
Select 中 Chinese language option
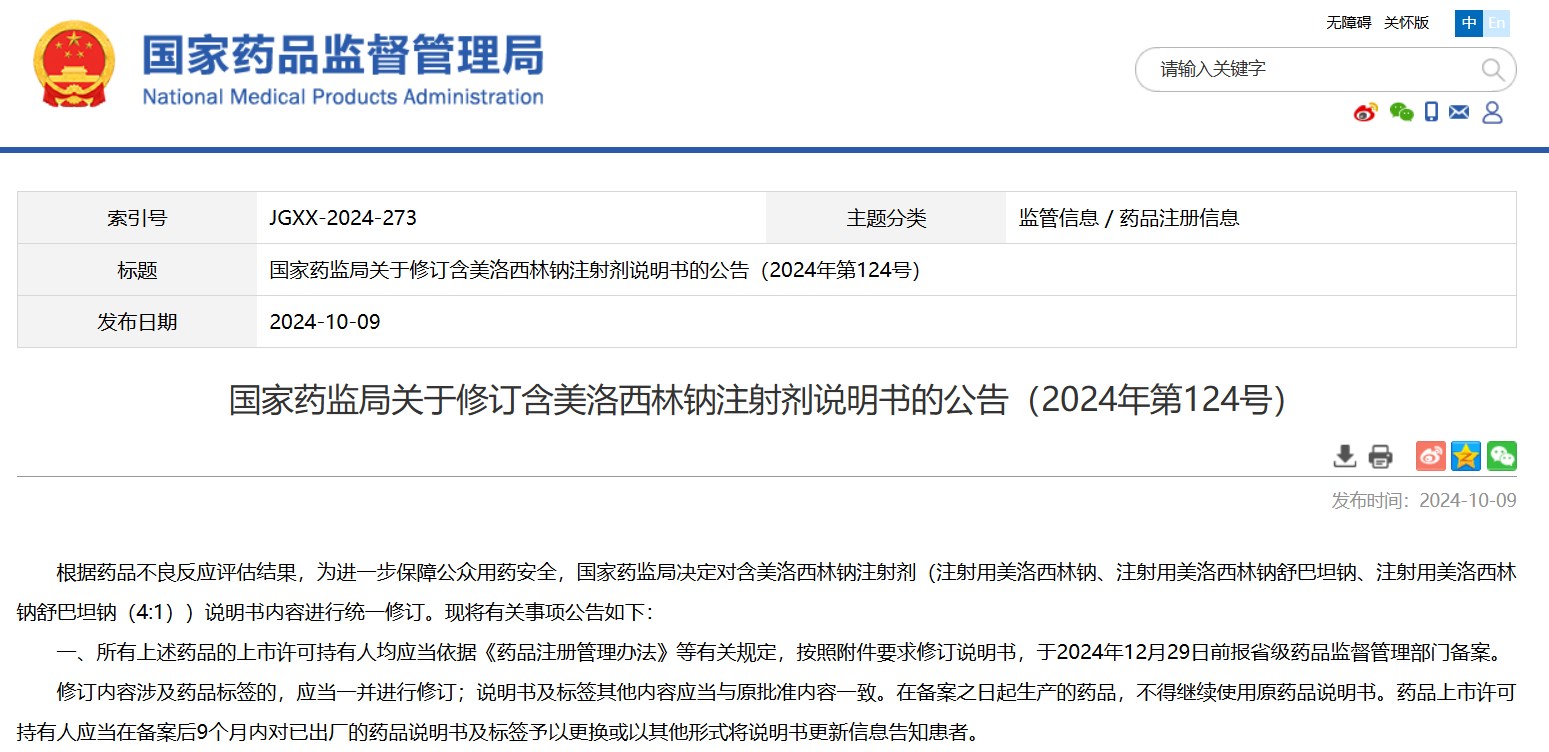click(1469, 23)
